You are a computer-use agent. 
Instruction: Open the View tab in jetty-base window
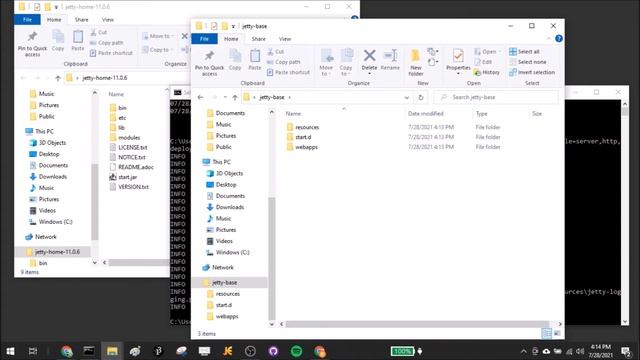tap(285, 39)
